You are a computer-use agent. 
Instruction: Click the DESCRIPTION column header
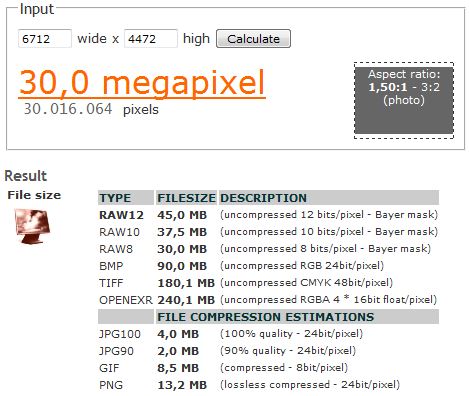click(x=263, y=198)
